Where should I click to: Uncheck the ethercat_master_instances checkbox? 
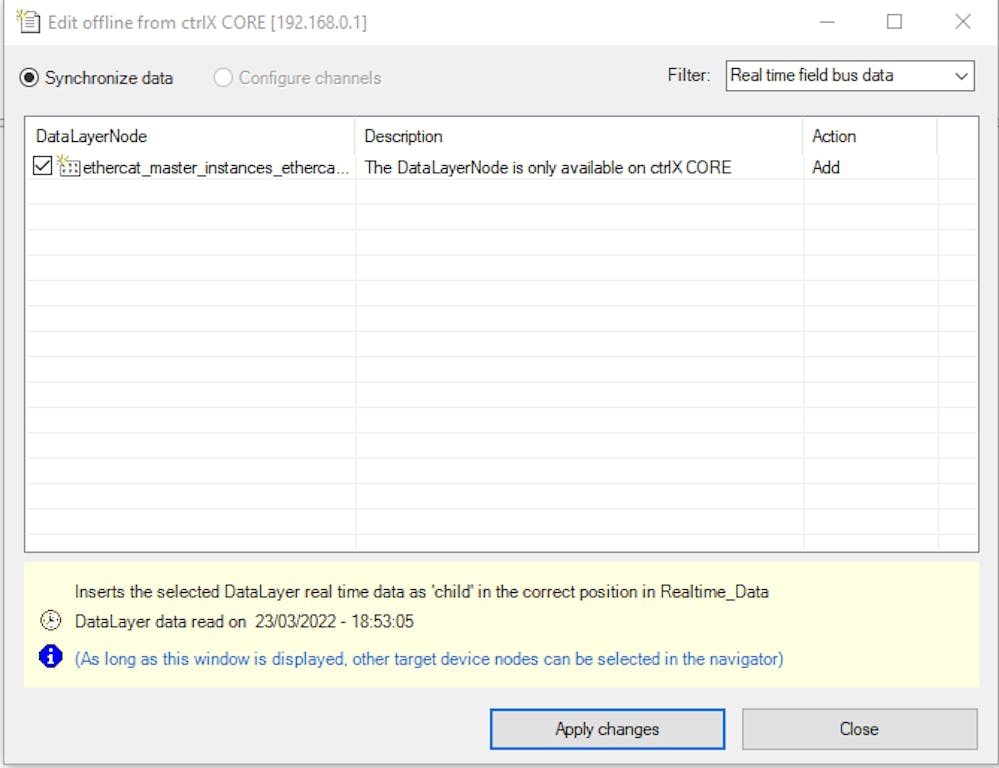pos(42,167)
